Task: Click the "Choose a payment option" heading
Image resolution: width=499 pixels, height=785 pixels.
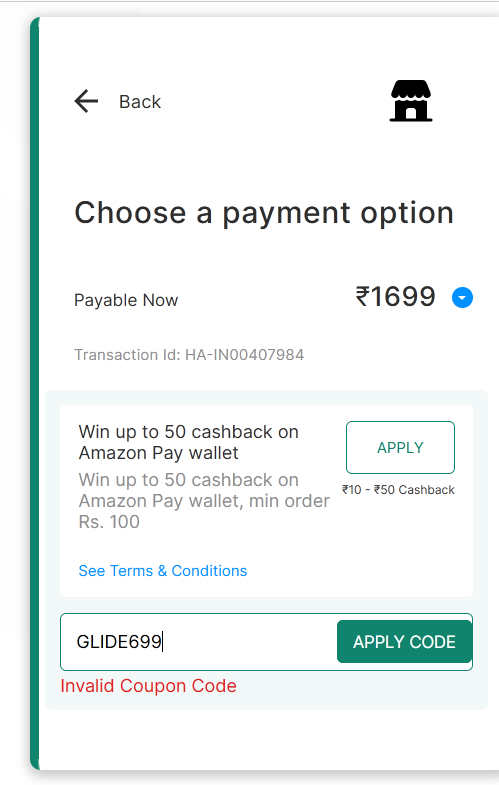Action: click(264, 213)
